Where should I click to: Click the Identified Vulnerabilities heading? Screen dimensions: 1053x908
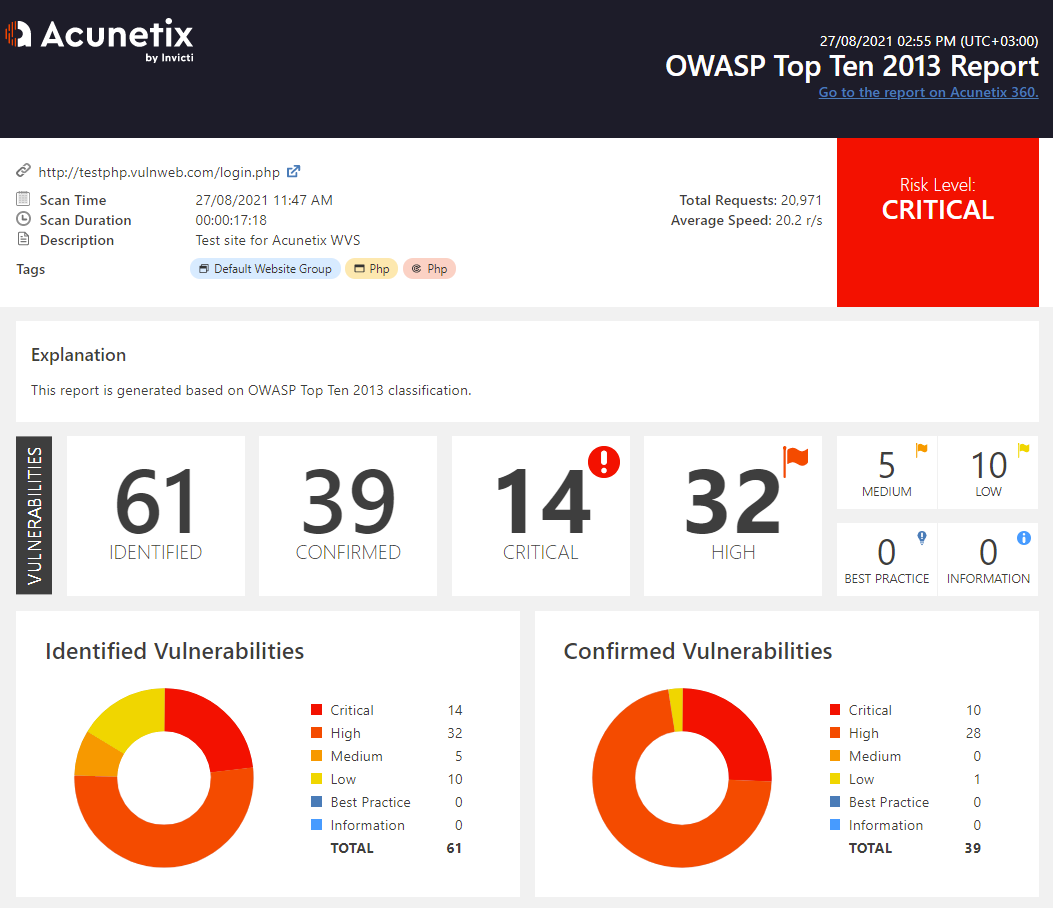175,651
